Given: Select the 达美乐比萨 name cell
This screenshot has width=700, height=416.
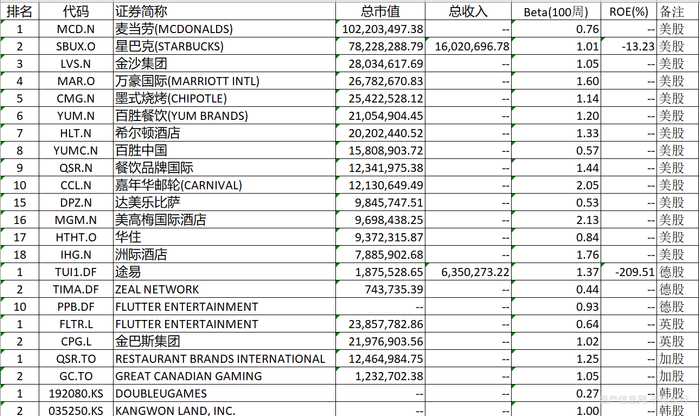Looking at the screenshot, I should [x=224, y=203].
